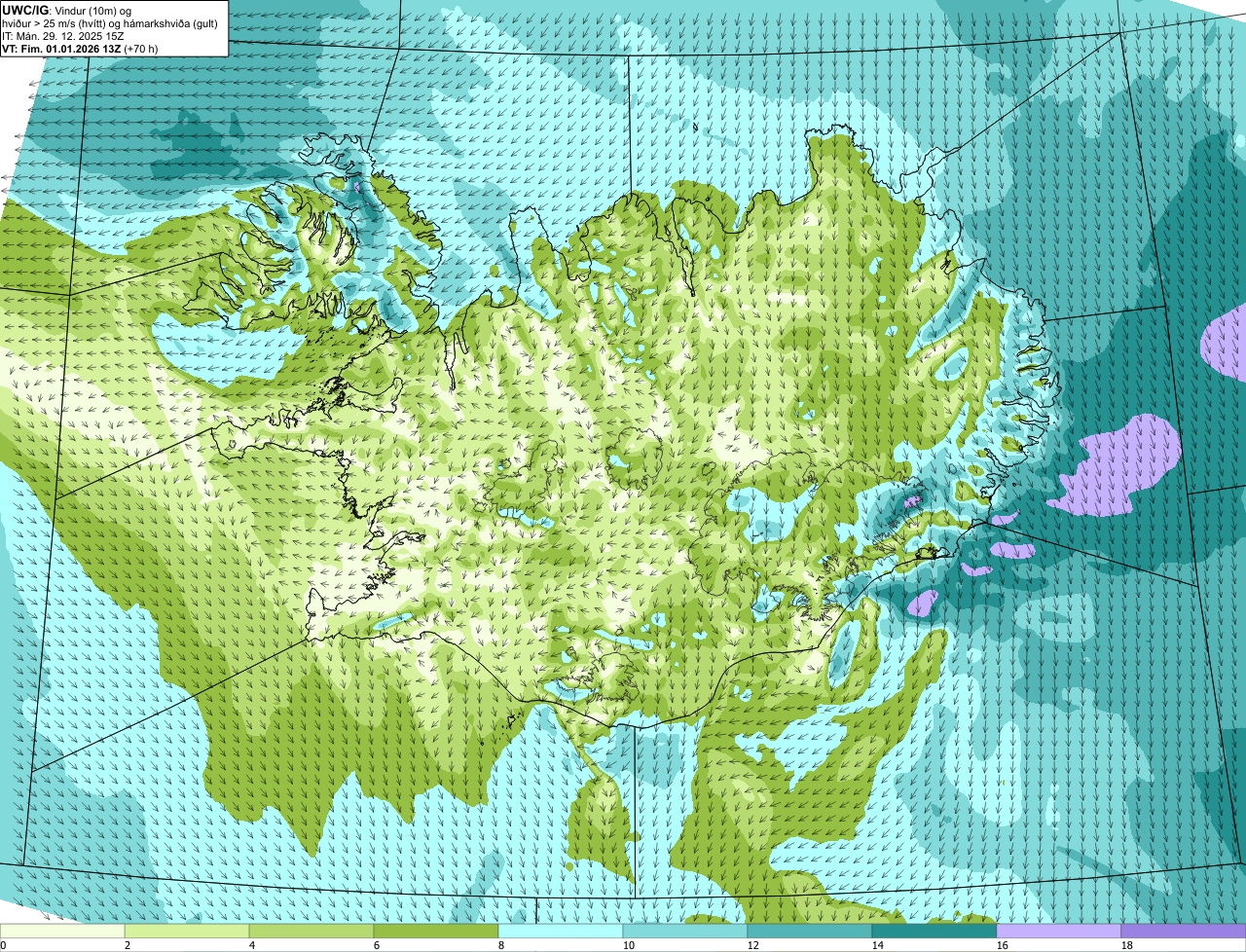1246x952 pixels.
Task: Select the purple legend swatch above 18 m/s
Action: tap(1184, 931)
